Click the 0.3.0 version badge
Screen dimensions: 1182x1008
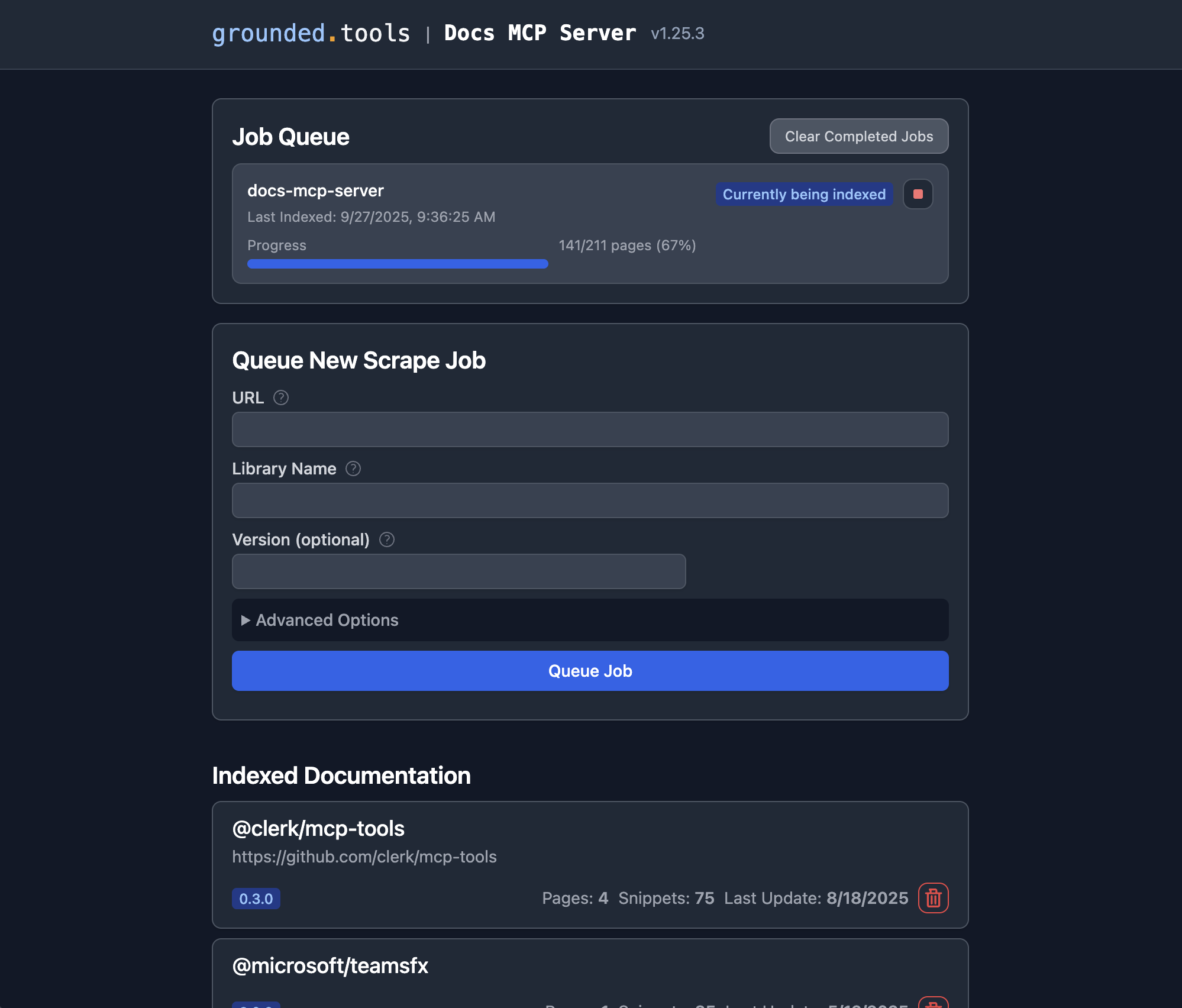click(x=256, y=899)
